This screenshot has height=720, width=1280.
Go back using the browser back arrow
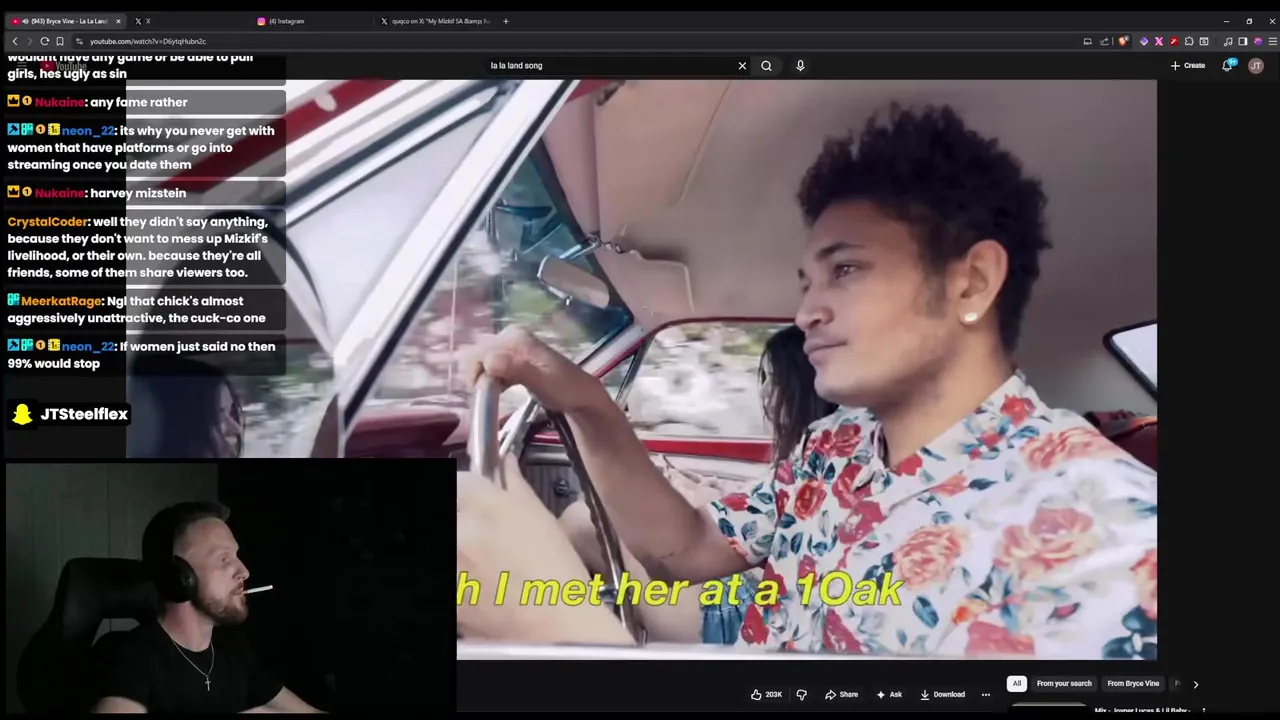coord(14,41)
